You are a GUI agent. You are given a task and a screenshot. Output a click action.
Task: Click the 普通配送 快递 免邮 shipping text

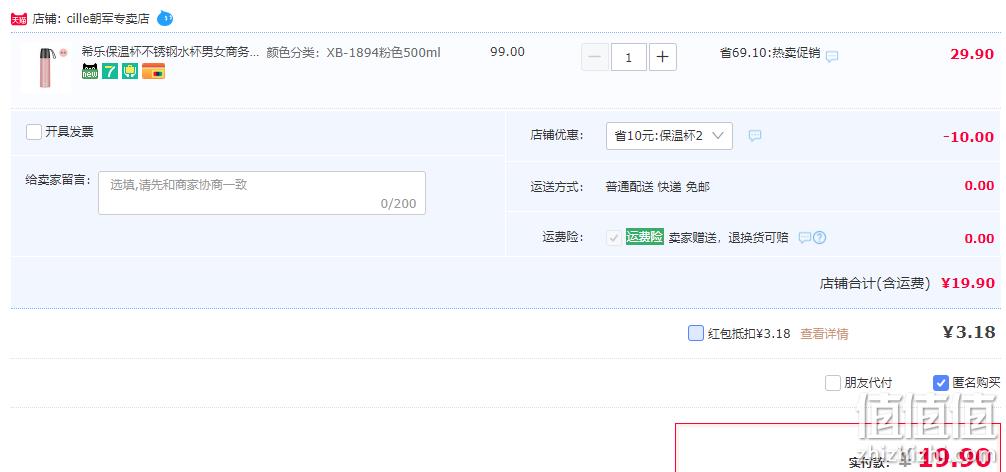point(658,187)
